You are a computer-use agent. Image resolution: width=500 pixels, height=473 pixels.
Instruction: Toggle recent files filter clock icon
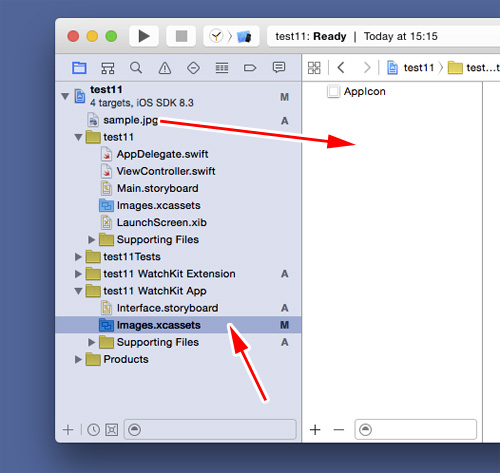click(x=93, y=430)
